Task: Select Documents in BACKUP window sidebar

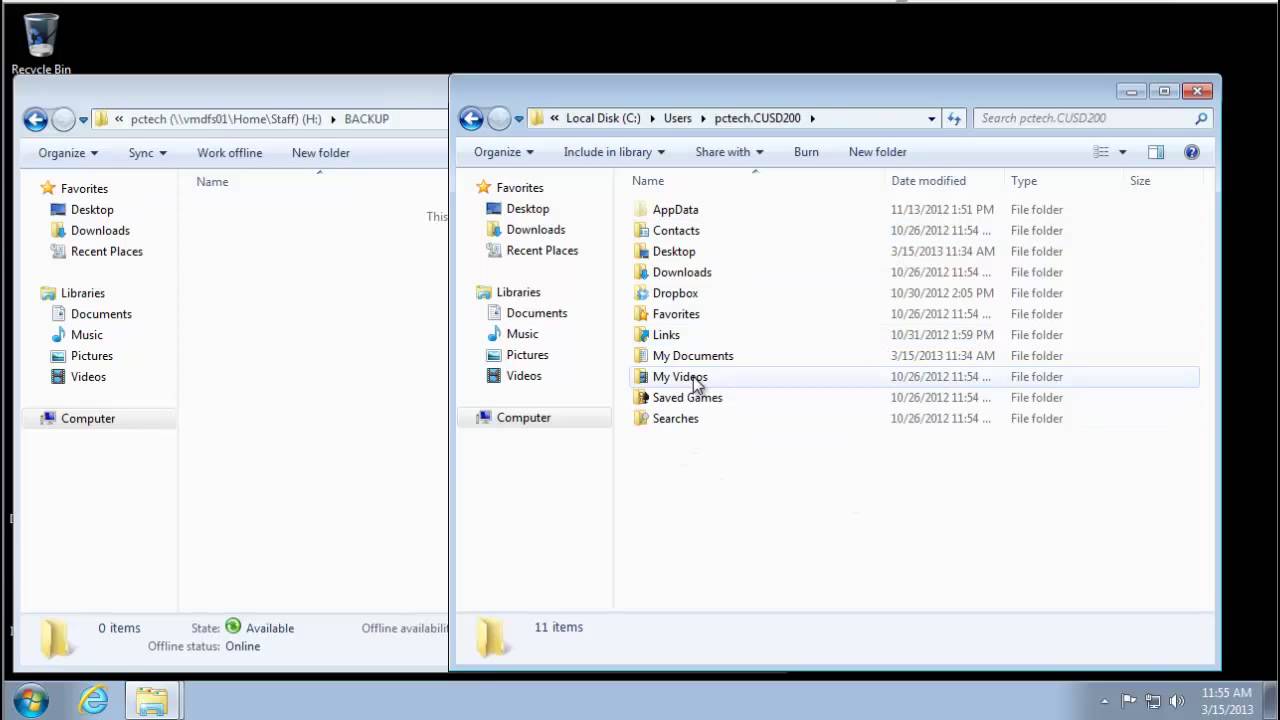Action: click(101, 315)
